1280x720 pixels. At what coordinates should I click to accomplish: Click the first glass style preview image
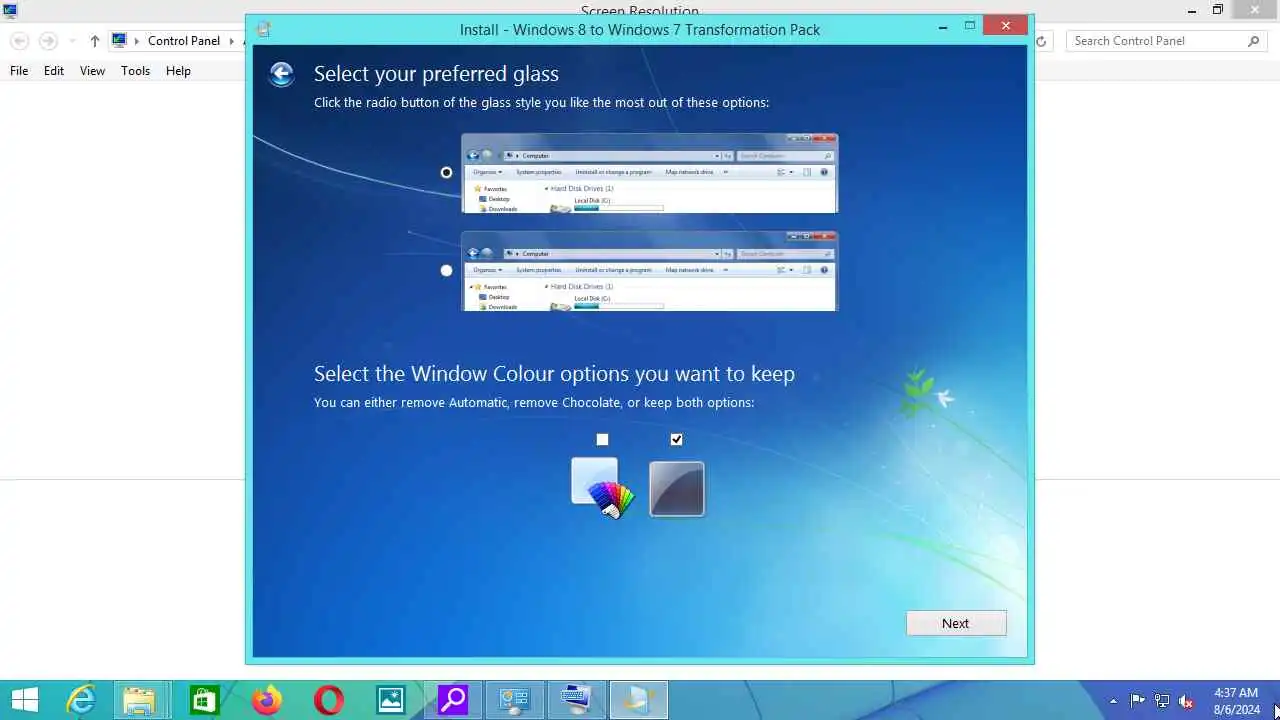(649, 173)
